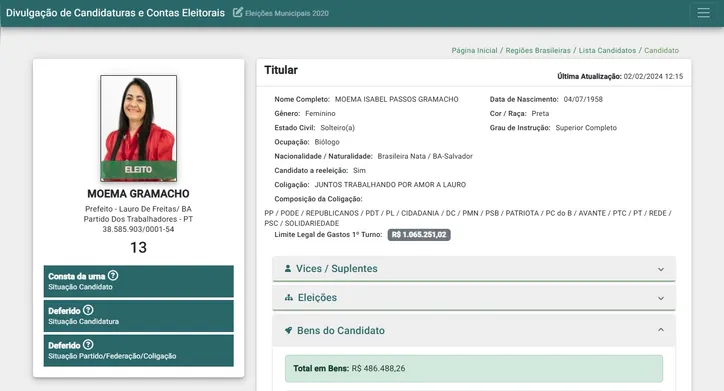
Task: Click the Consta da urna status box
Action: (x=139, y=281)
